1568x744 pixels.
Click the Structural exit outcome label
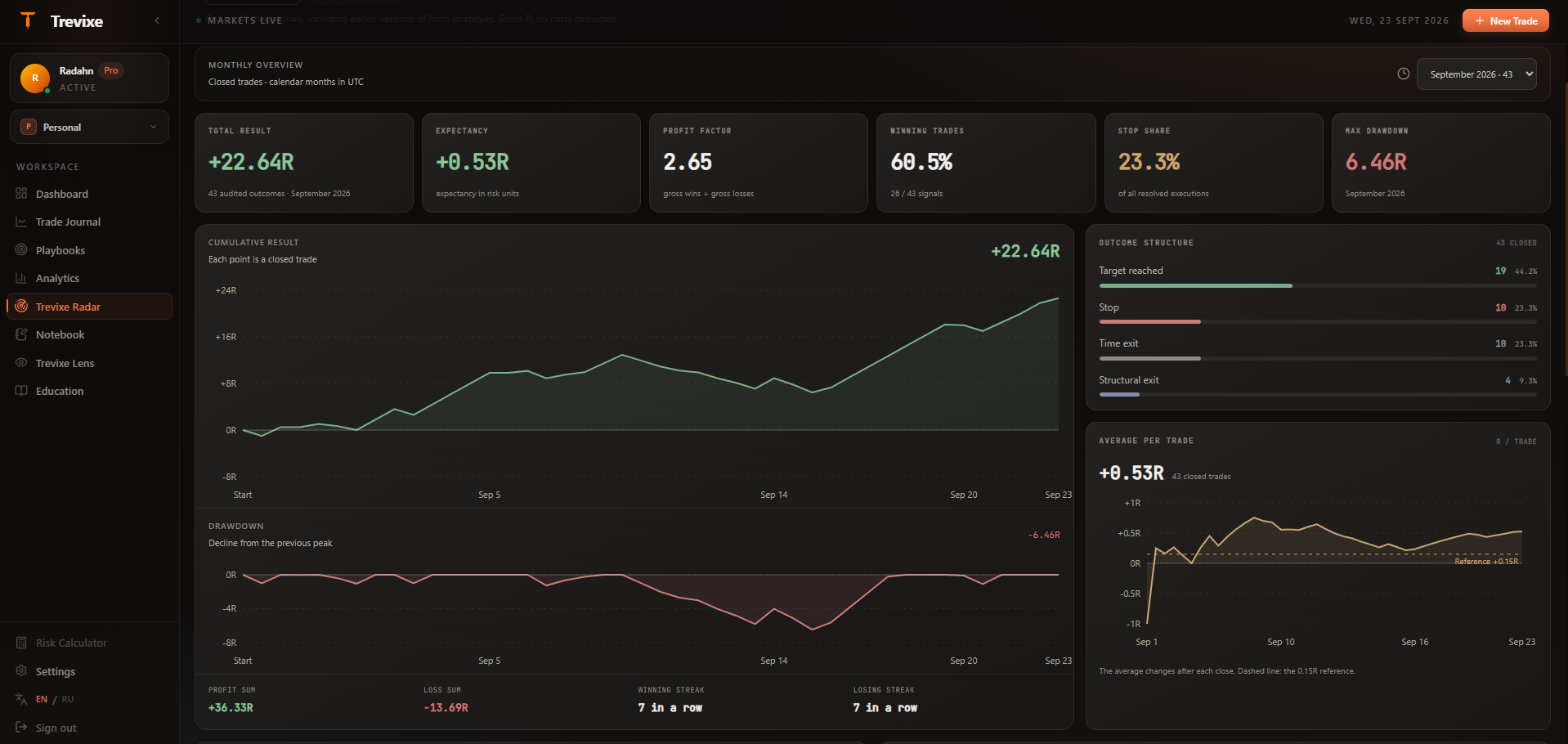point(1128,380)
